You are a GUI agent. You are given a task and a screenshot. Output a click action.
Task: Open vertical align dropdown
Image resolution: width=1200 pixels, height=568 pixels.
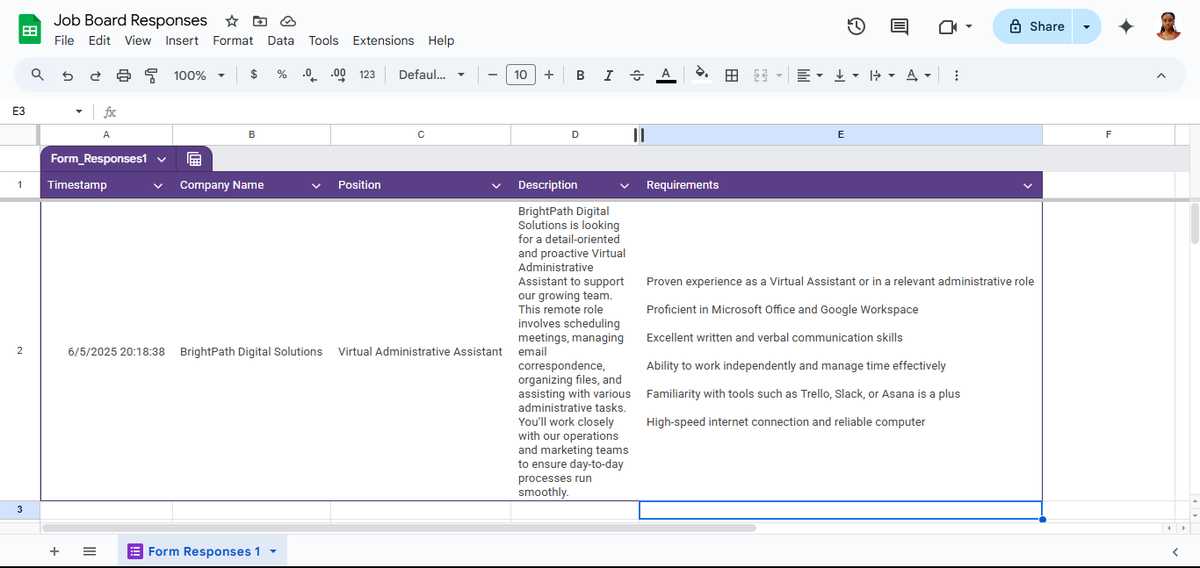pos(845,75)
